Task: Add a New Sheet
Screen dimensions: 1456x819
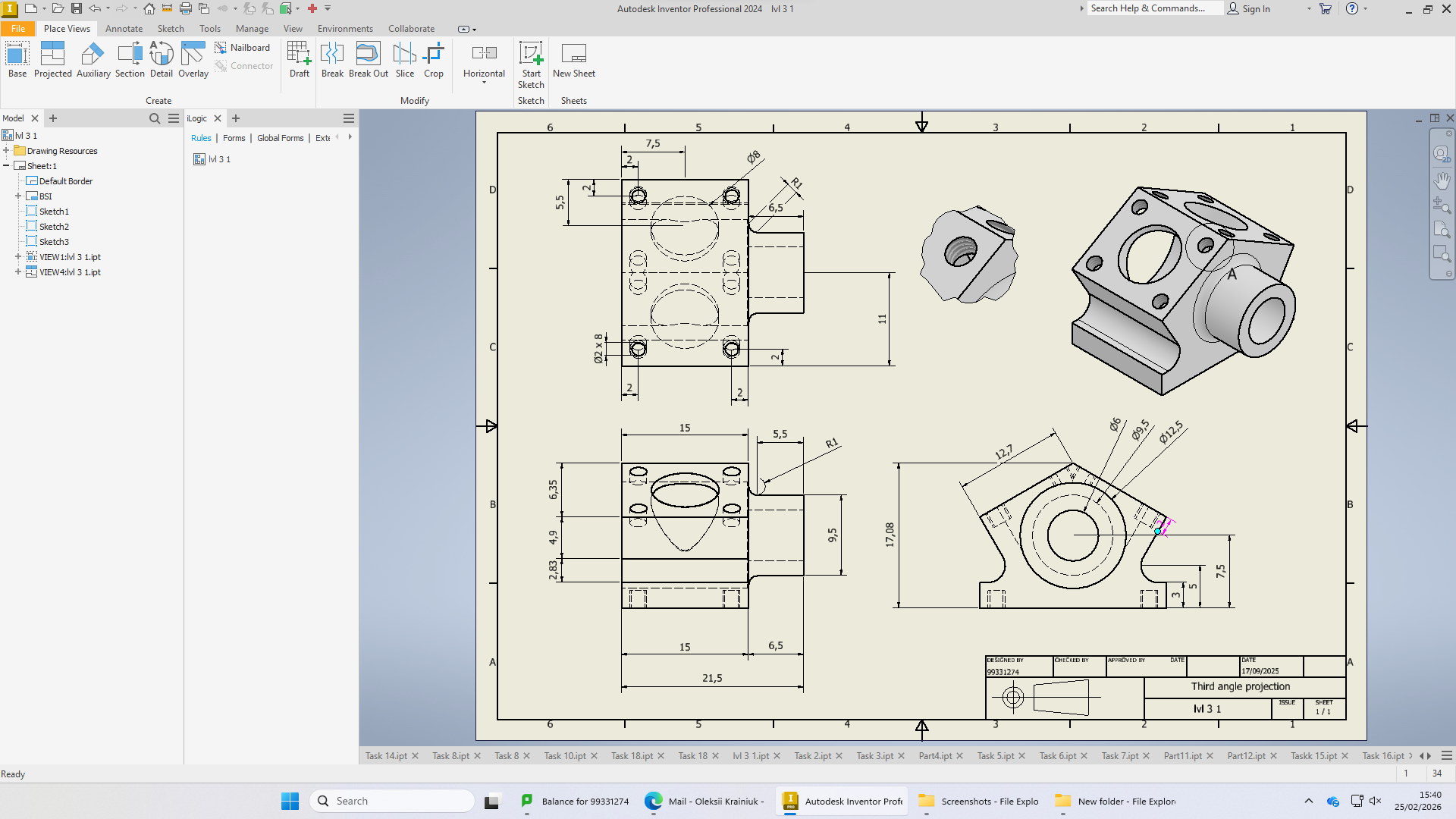Action: coord(574,60)
